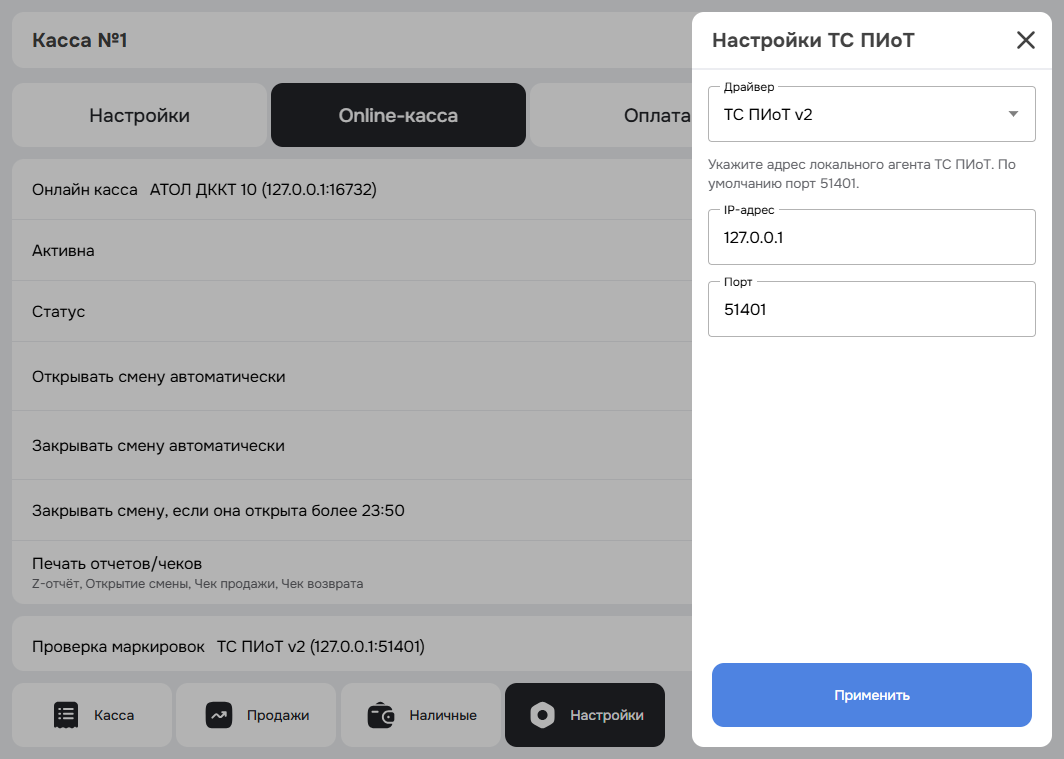Open Продажи in bottom navigation

click(x=256, y=715)
